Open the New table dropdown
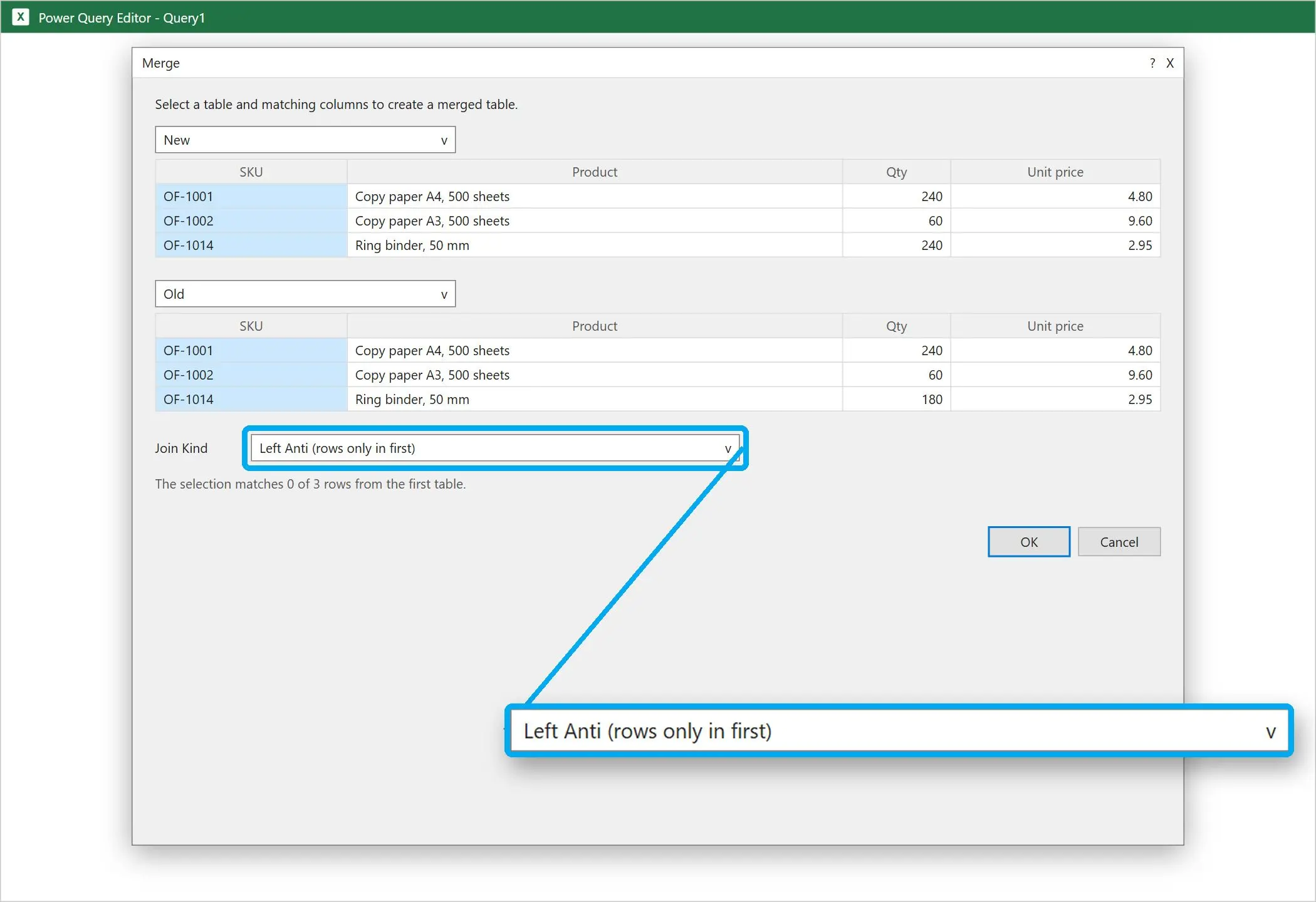The width and height of the screenshot is (1316, 902). pyautogui.click(x=305, y=140)
